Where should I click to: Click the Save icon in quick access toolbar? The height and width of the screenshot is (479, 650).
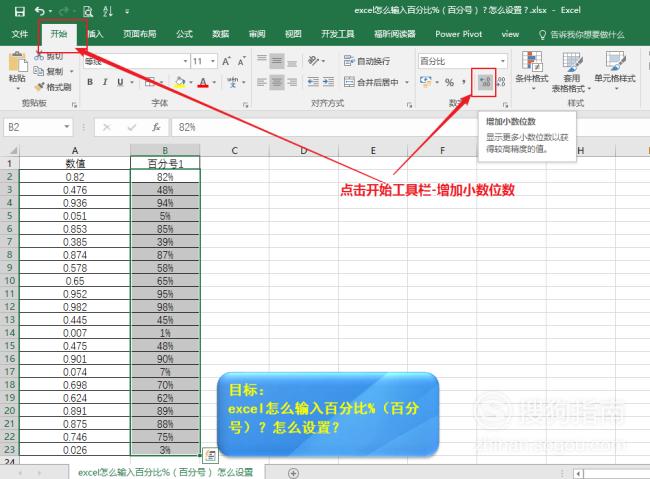19,11
